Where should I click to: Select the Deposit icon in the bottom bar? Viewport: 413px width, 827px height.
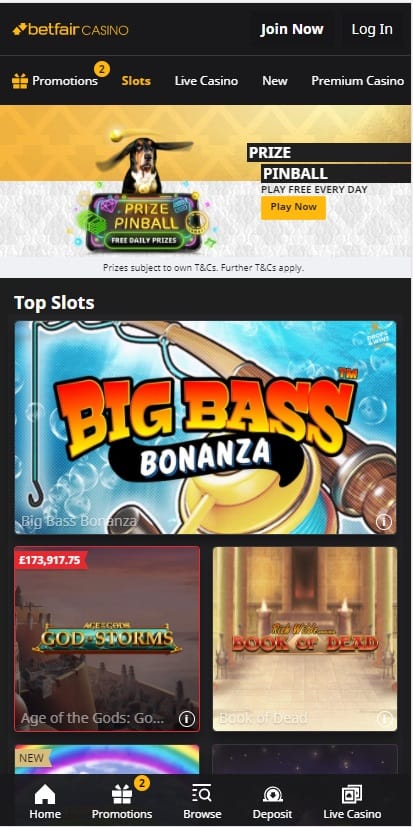272,794
